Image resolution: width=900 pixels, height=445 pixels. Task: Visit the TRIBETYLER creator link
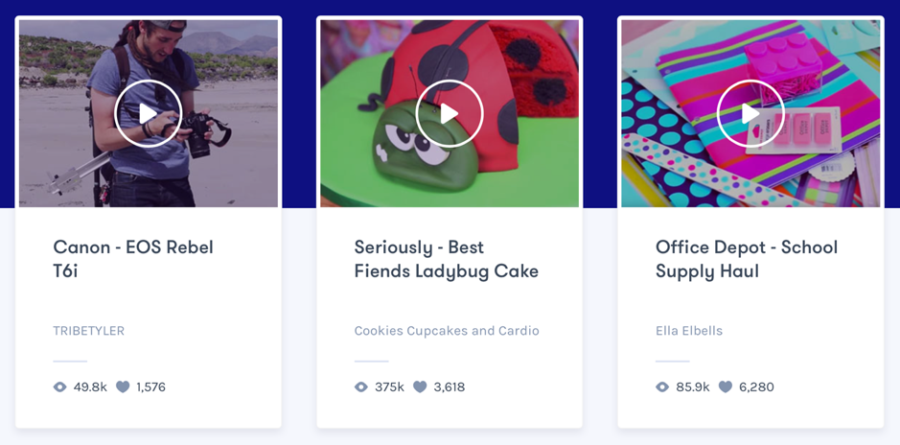[89, 331]
